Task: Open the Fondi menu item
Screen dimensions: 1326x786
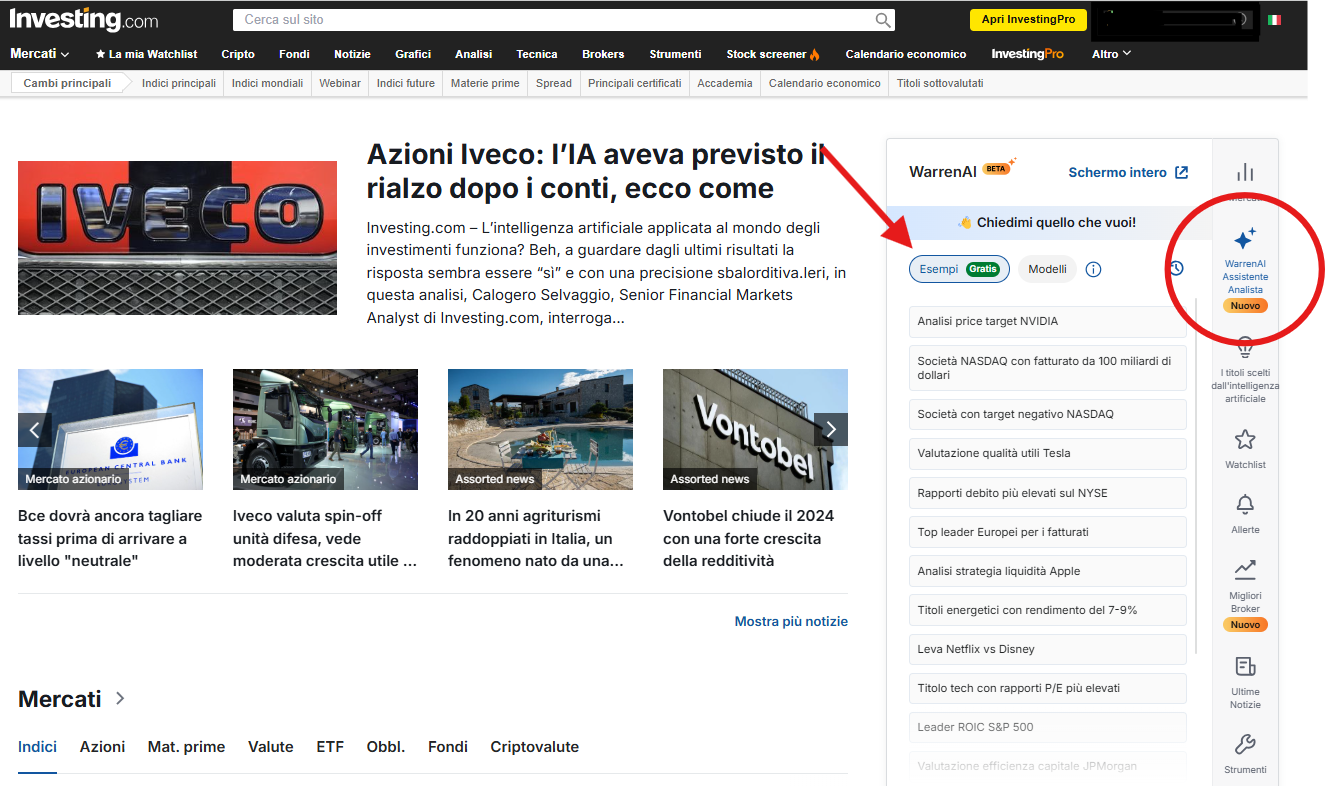Action: click(294, 54)
